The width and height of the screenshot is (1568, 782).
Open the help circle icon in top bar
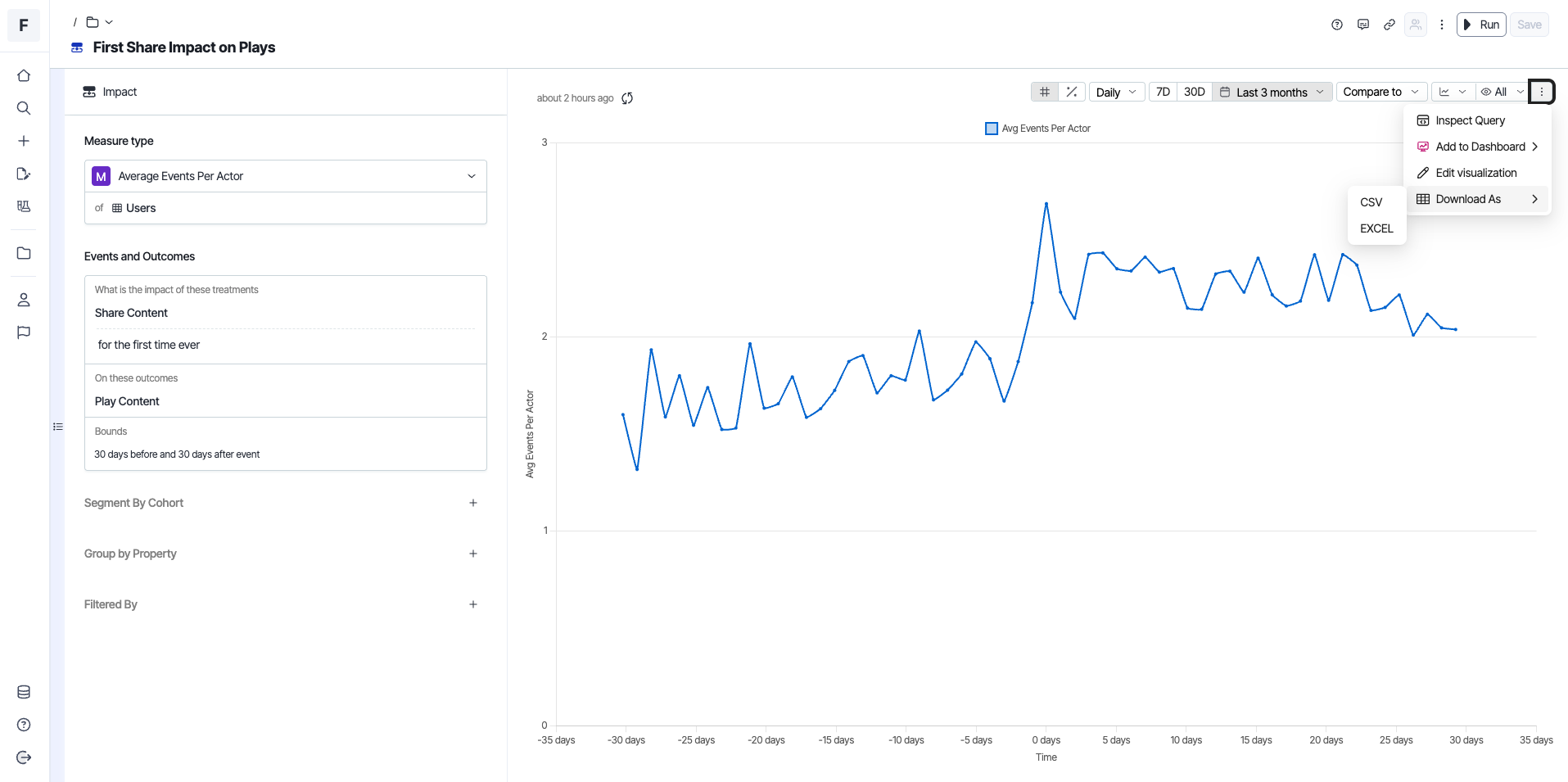[1337, 25]
